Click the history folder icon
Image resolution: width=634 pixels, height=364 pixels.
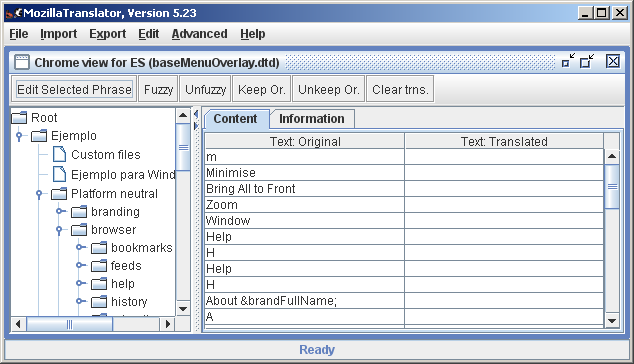[x=99, y=302]
